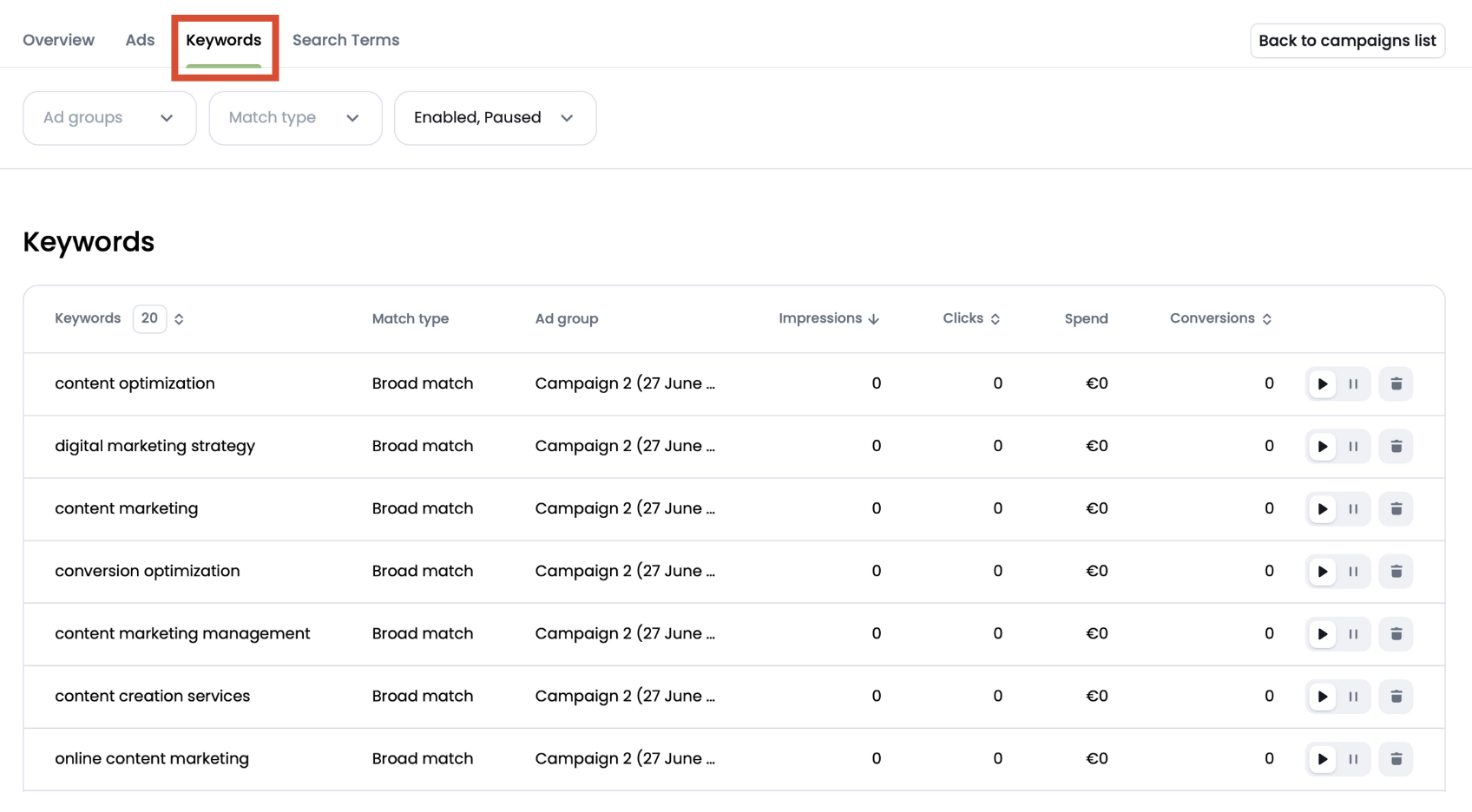Click Back to campaigns list

point(1347,40)
